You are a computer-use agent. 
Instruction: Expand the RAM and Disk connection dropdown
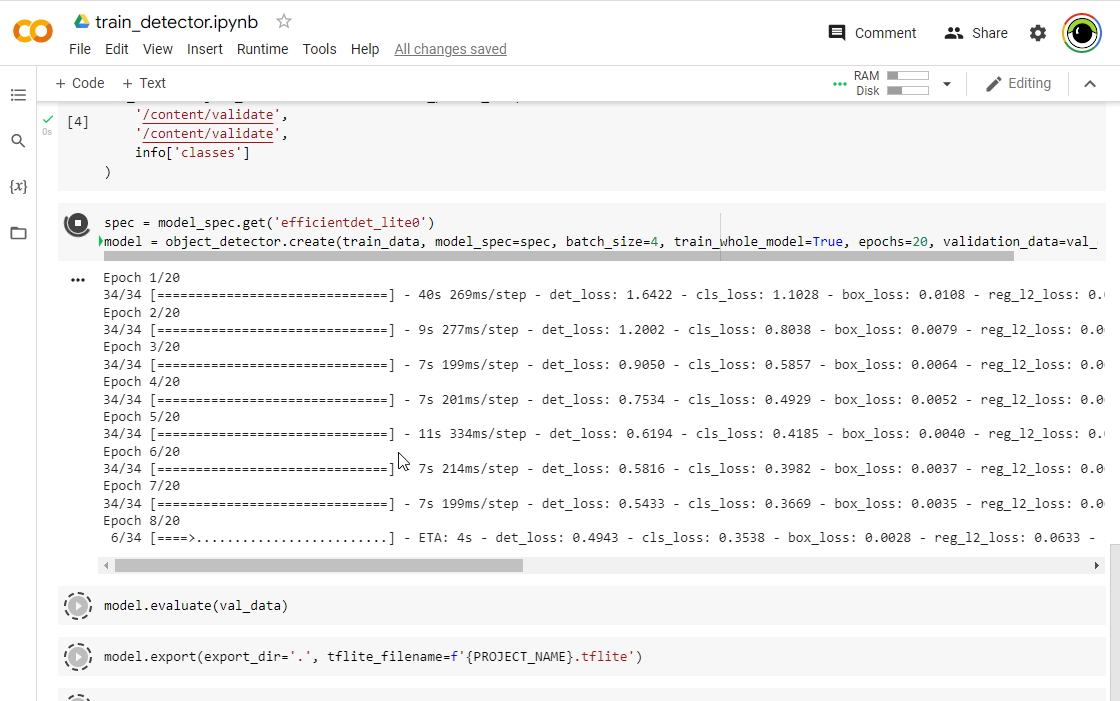947,84
